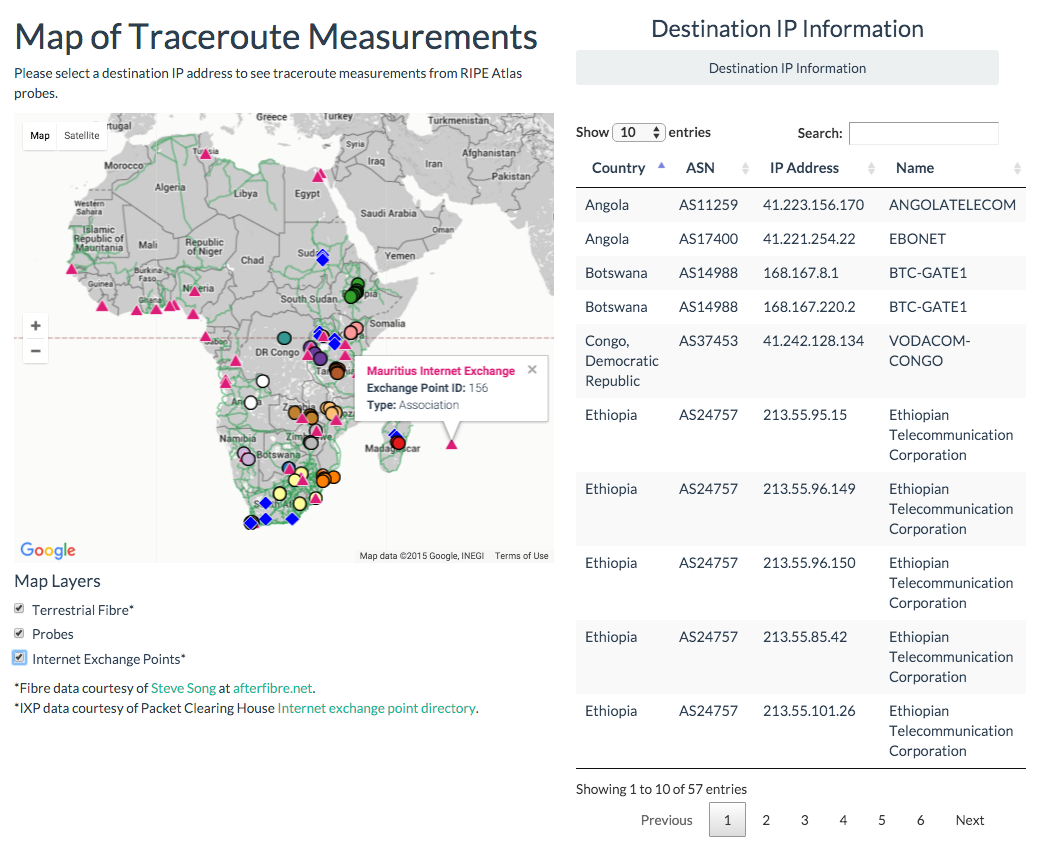Click the Congo, Democratic Republic country cell
Viewport: 1059px width, 848px height.
[x=621, y=361]
